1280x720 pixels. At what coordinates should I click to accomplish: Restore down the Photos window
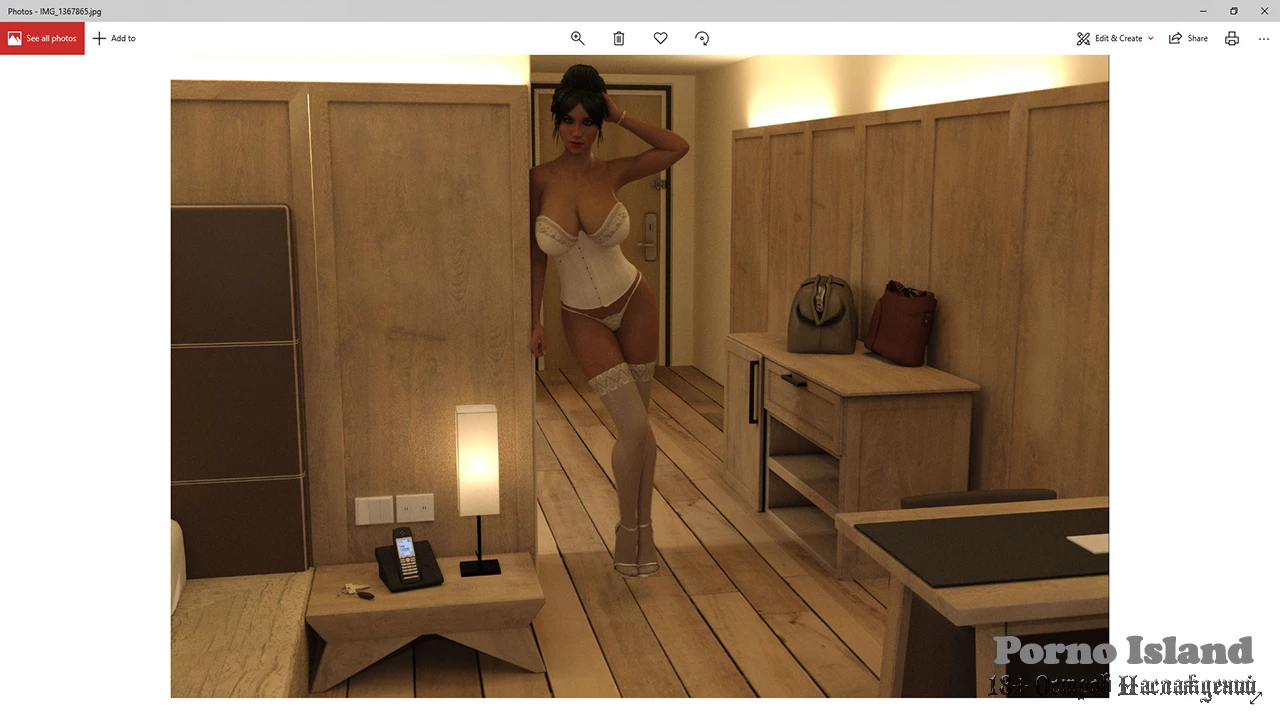[1233, 11]
